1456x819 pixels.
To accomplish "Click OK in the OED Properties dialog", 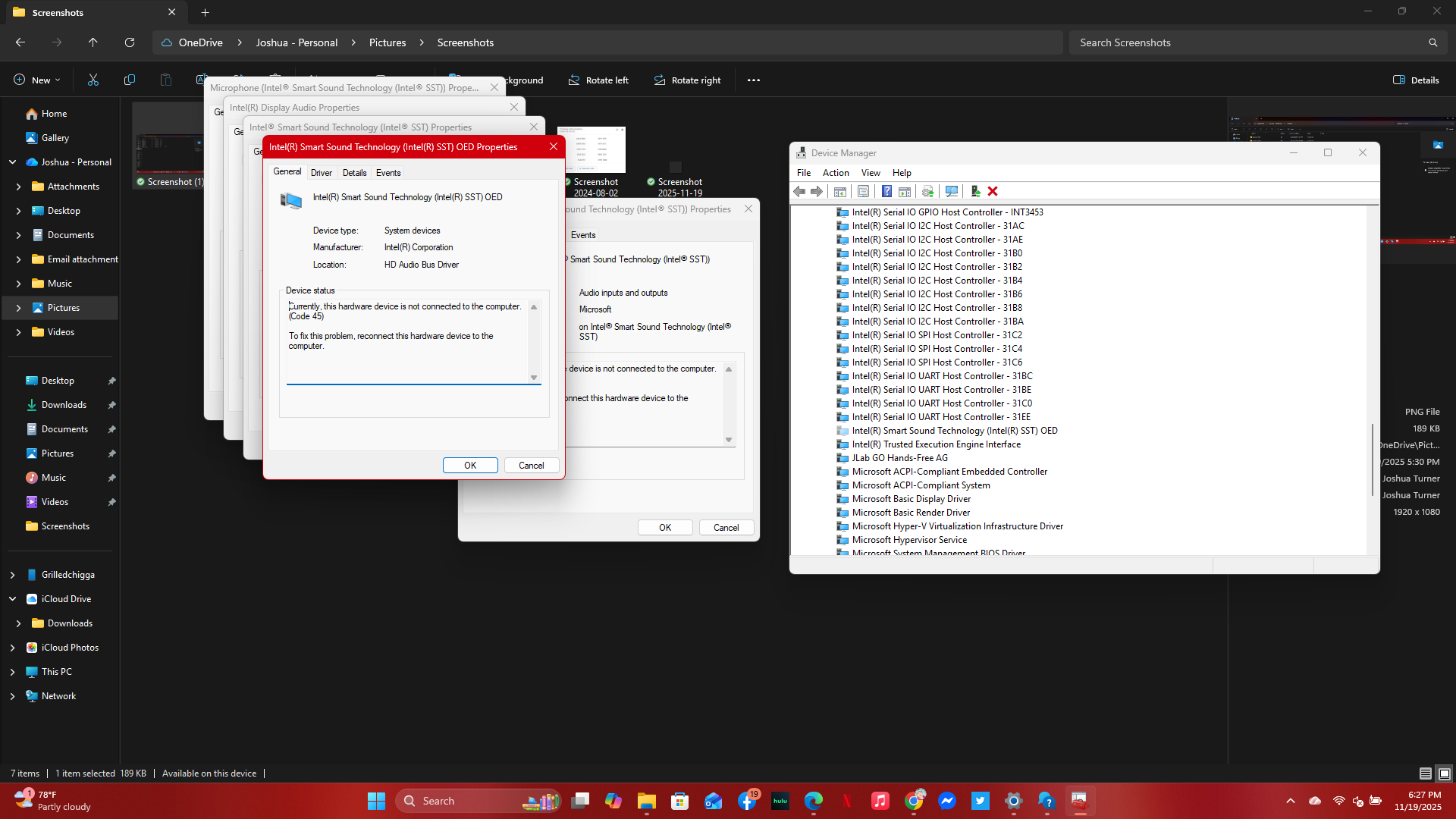I will coord(470,465).
